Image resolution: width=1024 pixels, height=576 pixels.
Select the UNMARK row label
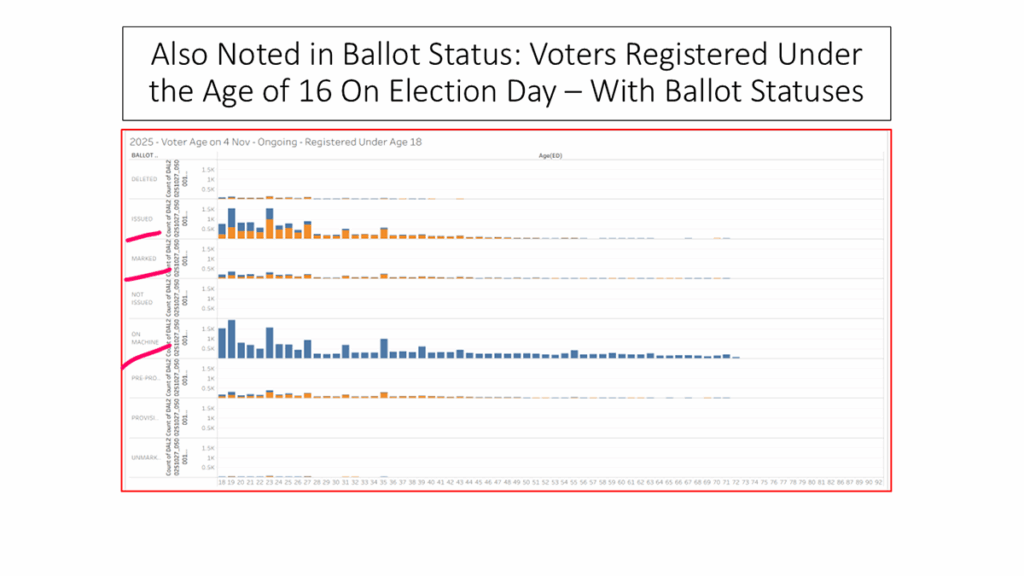pyautogui.click(x=143, y=458)
